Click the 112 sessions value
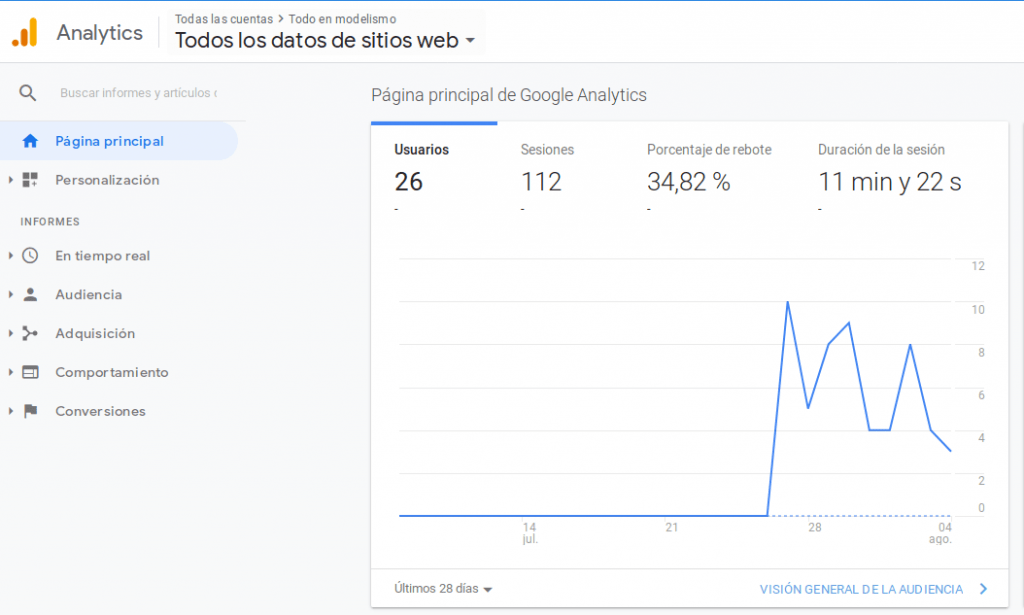The image size is (1024, 615). tap(541, 181)
